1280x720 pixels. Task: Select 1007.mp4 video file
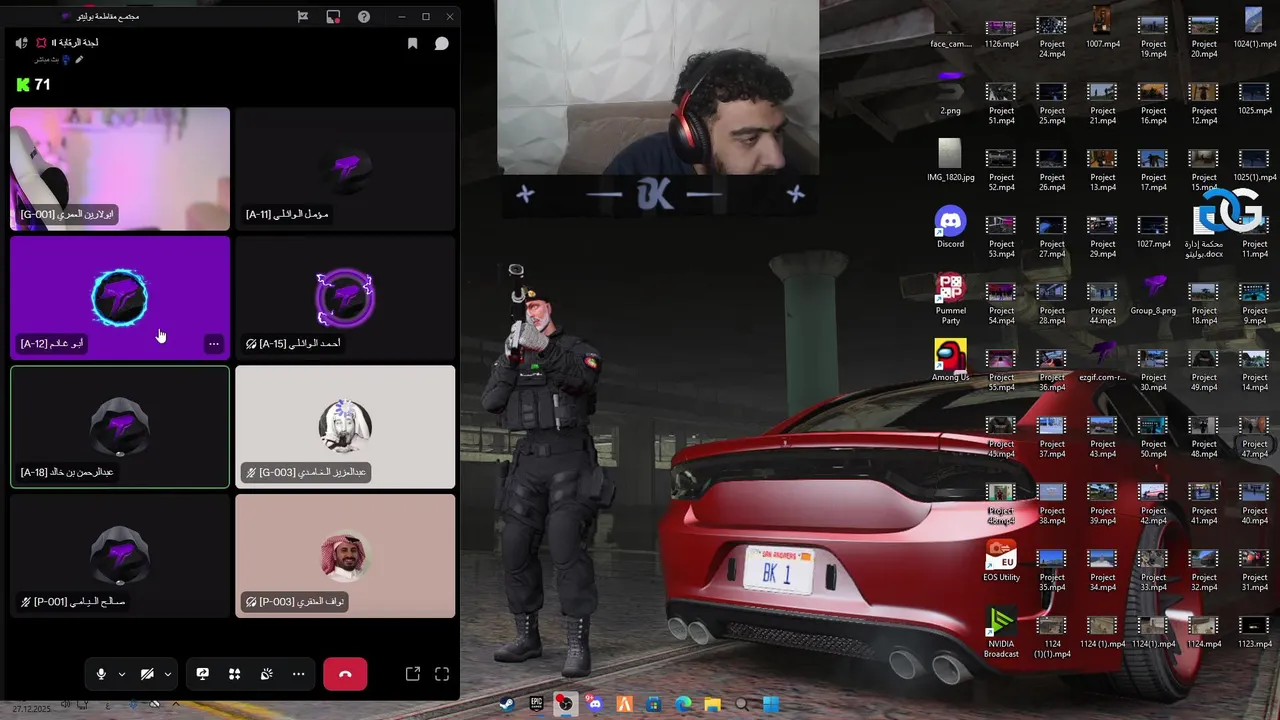(x=1102, y=29)
